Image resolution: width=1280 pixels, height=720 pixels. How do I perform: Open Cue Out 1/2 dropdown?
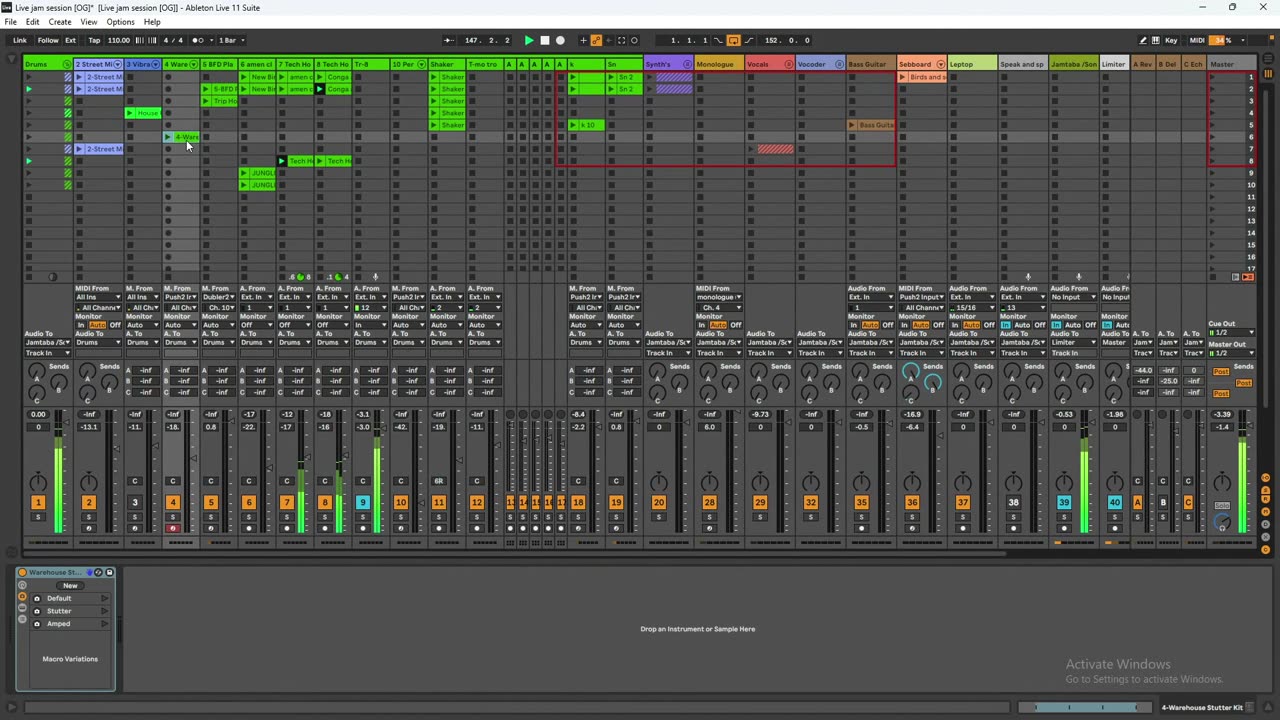[x=1231, y=333]
